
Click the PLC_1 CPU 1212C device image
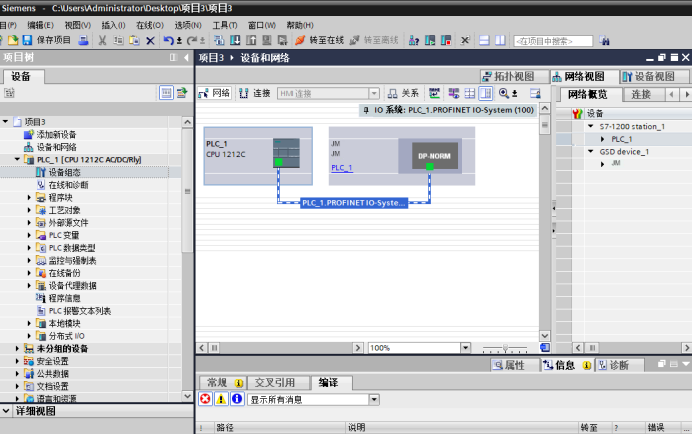[x=286, y=153]
